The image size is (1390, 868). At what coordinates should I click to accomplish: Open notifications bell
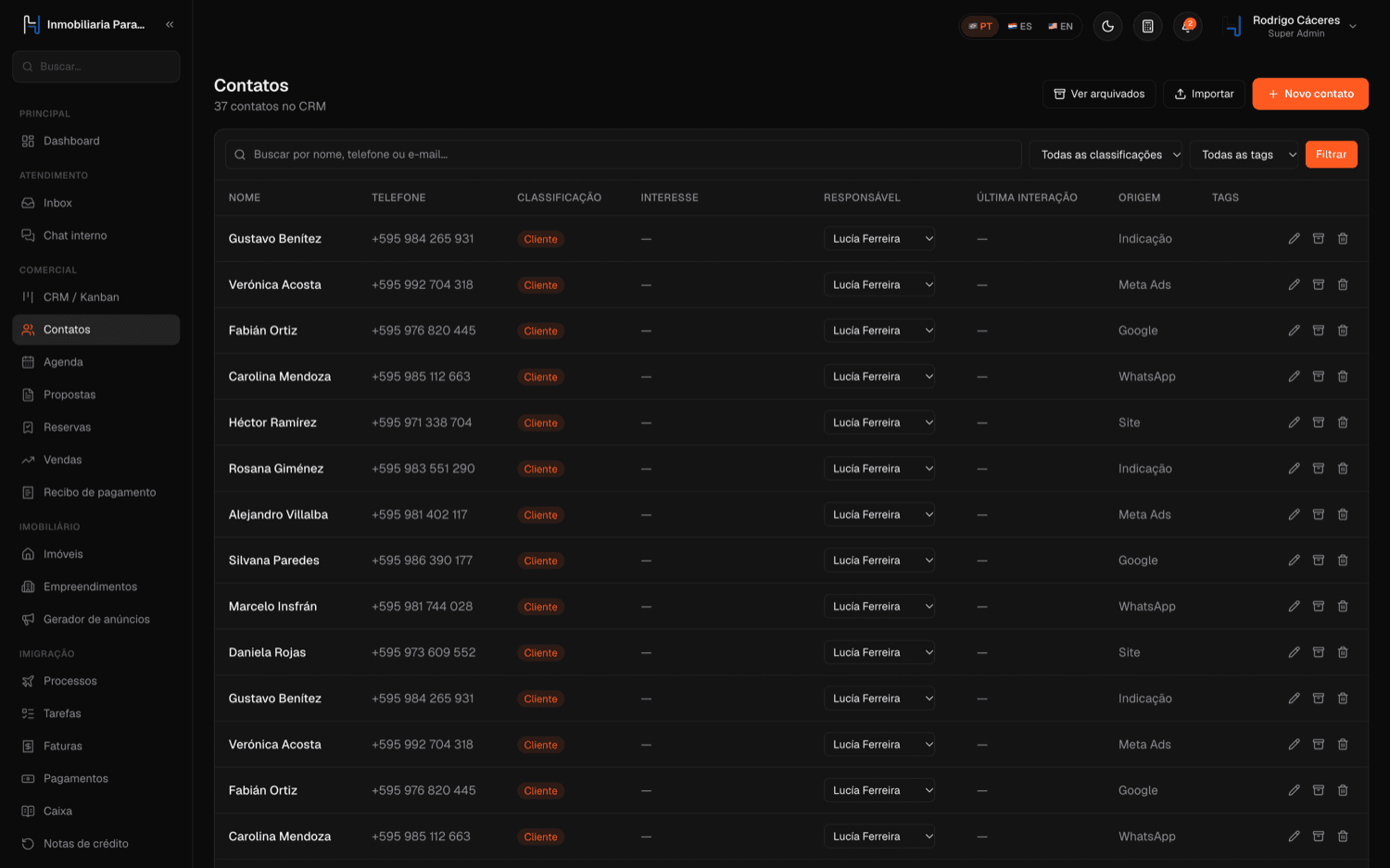click(x=1187, y=26)
